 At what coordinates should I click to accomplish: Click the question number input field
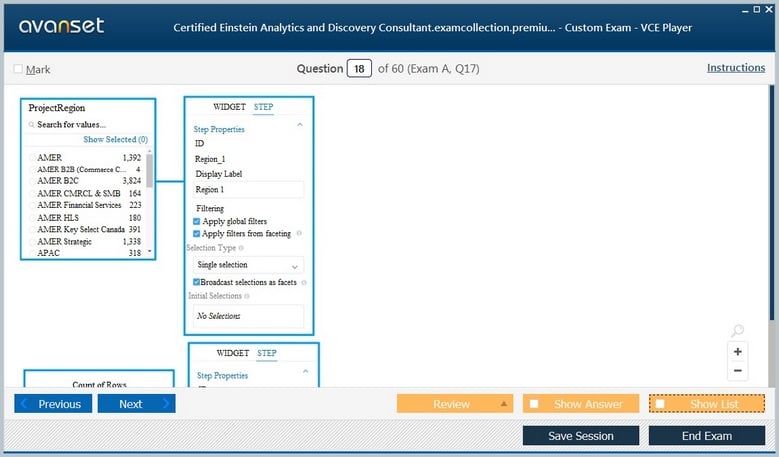[358, 69]
